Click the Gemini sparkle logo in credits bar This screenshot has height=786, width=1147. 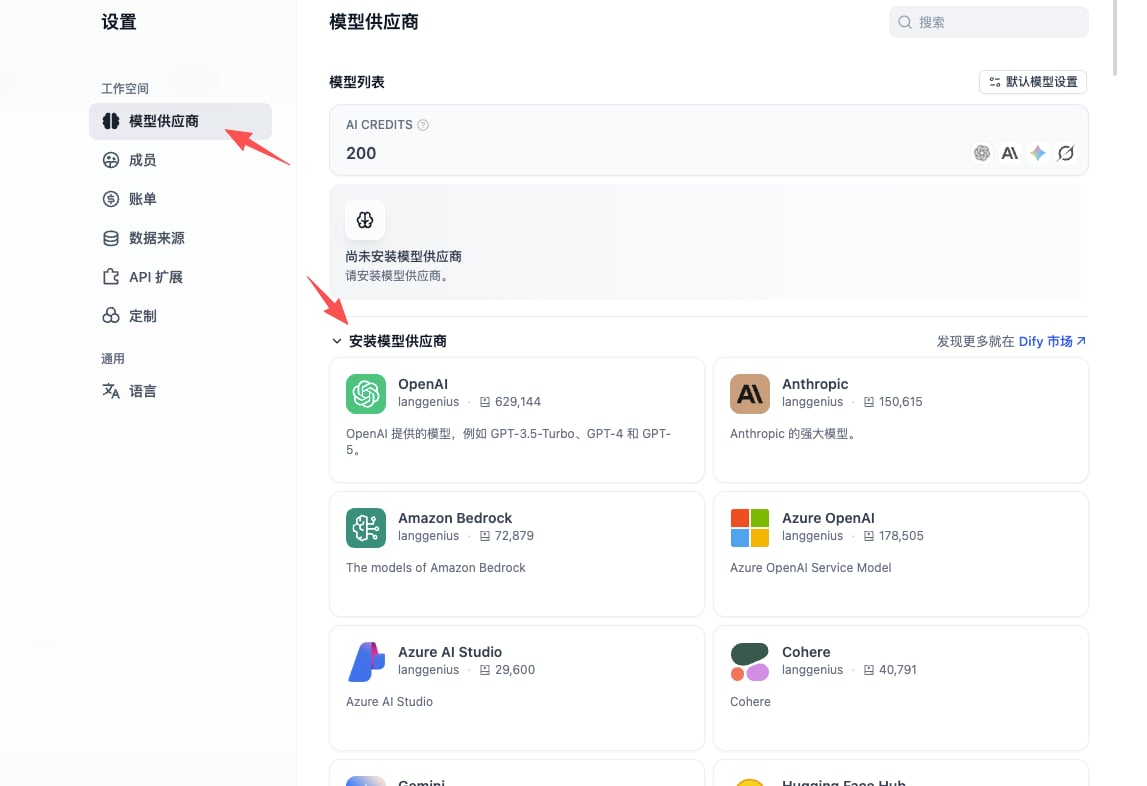1038,153
